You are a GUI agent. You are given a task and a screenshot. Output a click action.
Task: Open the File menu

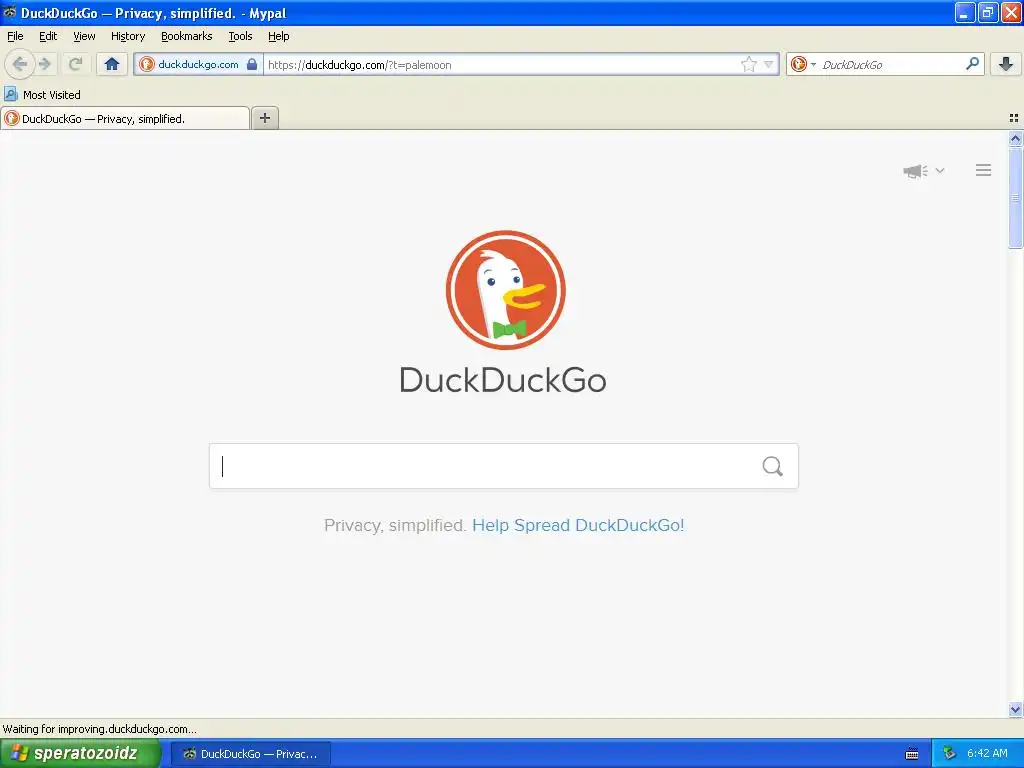click(x=15, y=36)
